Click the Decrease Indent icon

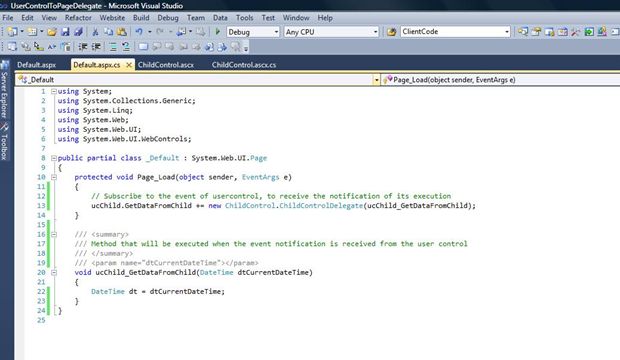click(83, 47)
